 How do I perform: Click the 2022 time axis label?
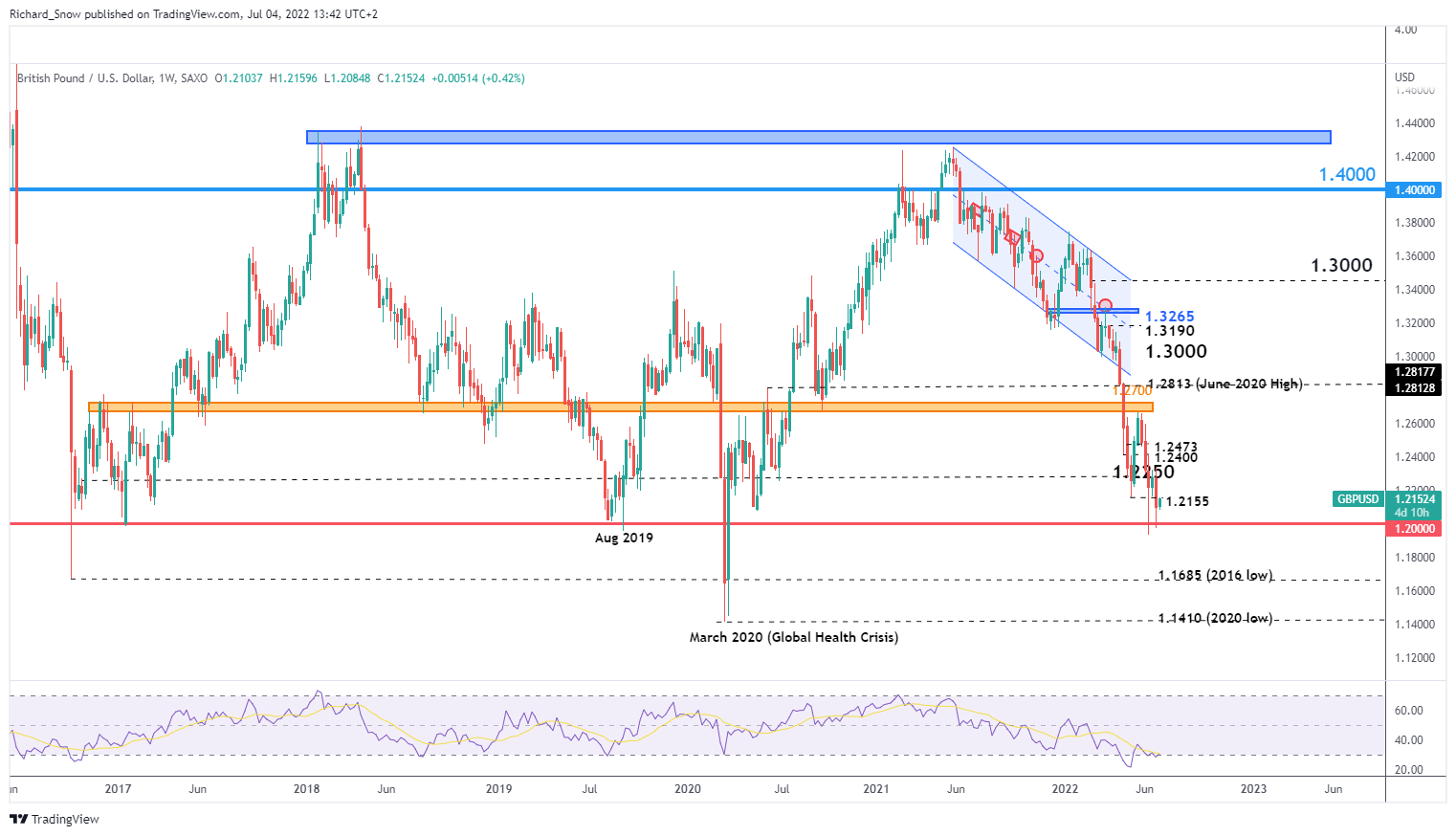click(1065, 789)
